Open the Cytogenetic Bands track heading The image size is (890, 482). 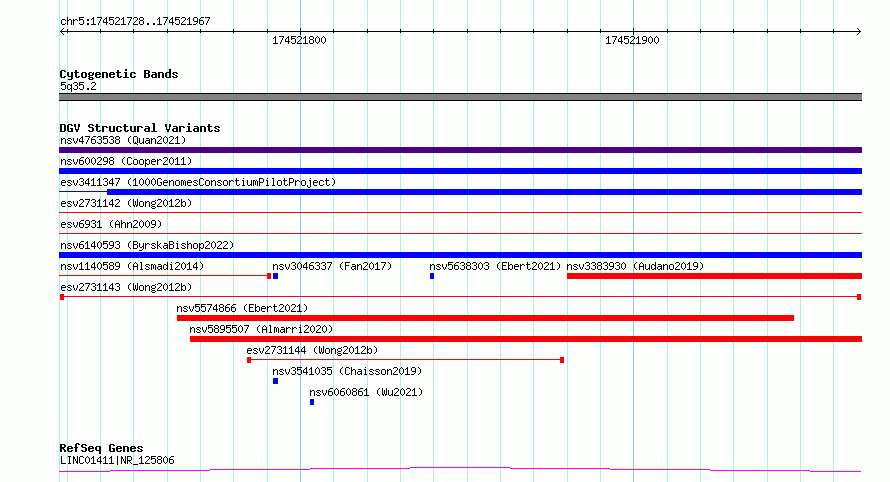(119, 74)
